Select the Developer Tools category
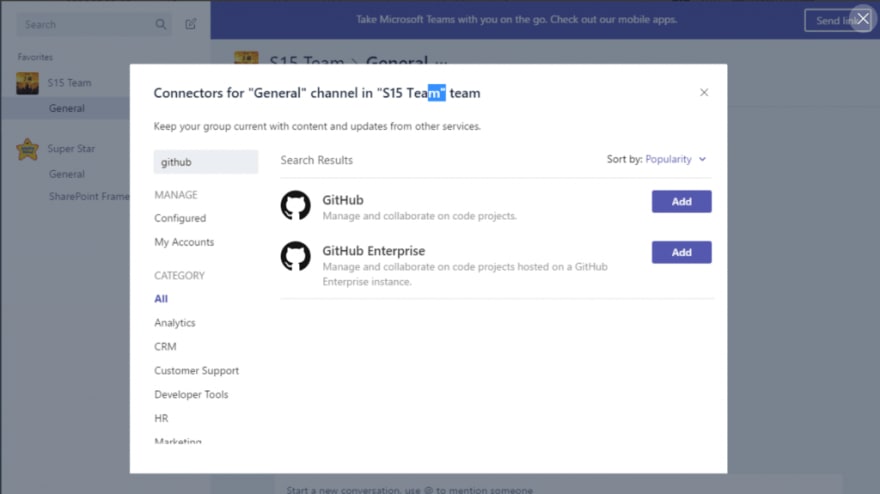This screenshot has width=880, height=494. pos(191,395)
